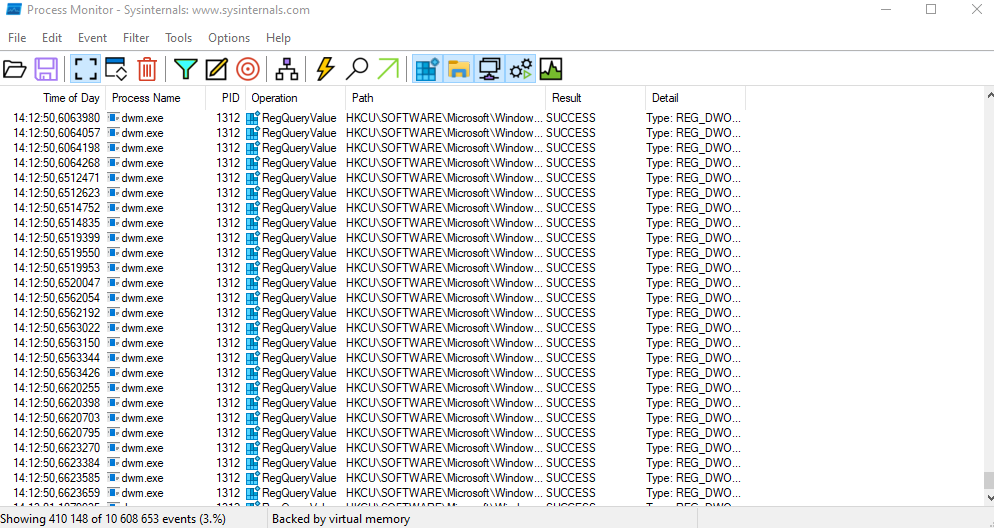This screenshot has width=994, height=528.
Task: Click the vertical scrollbar thumb
Action: click(x=989, y=480)
